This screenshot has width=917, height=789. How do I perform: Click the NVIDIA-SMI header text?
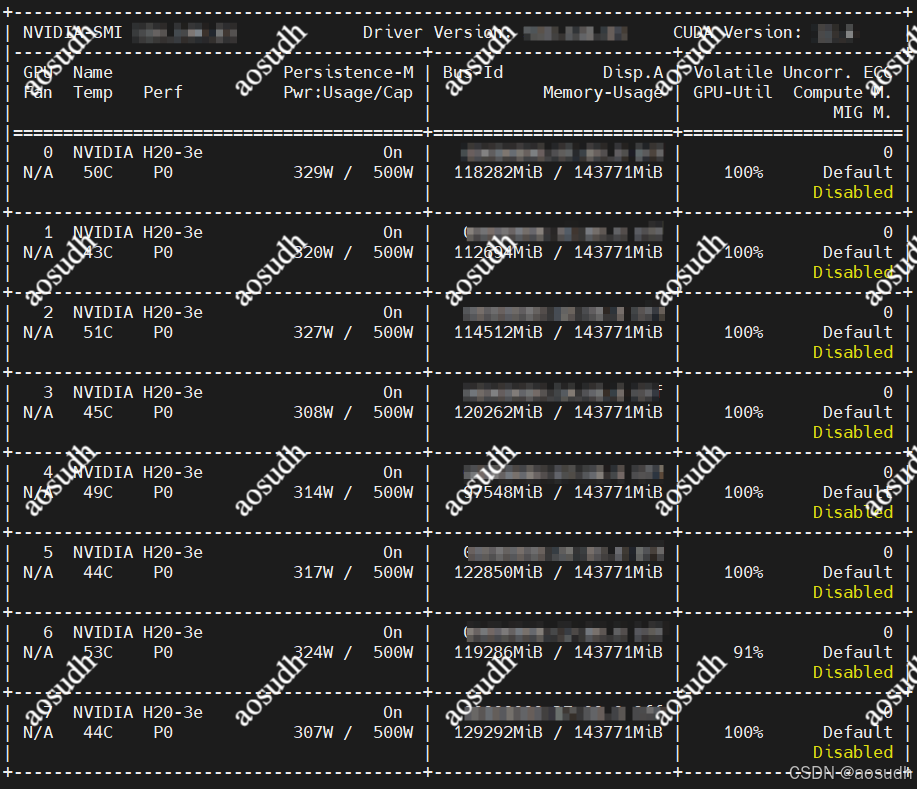[x=73, y=32]
